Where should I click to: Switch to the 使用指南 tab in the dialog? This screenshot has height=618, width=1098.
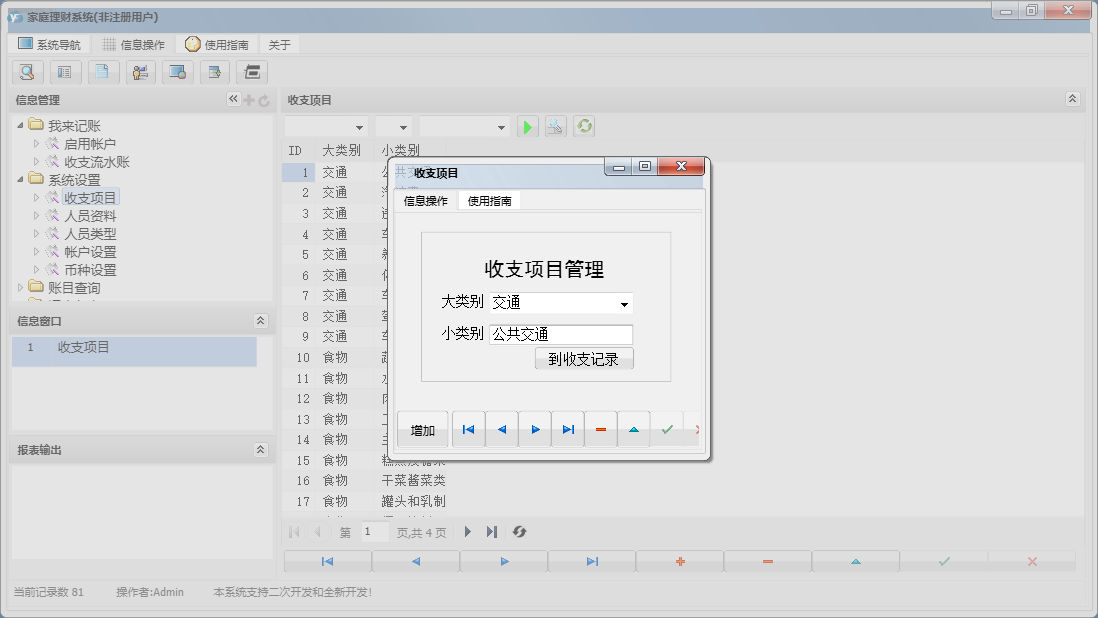[487, 199]
